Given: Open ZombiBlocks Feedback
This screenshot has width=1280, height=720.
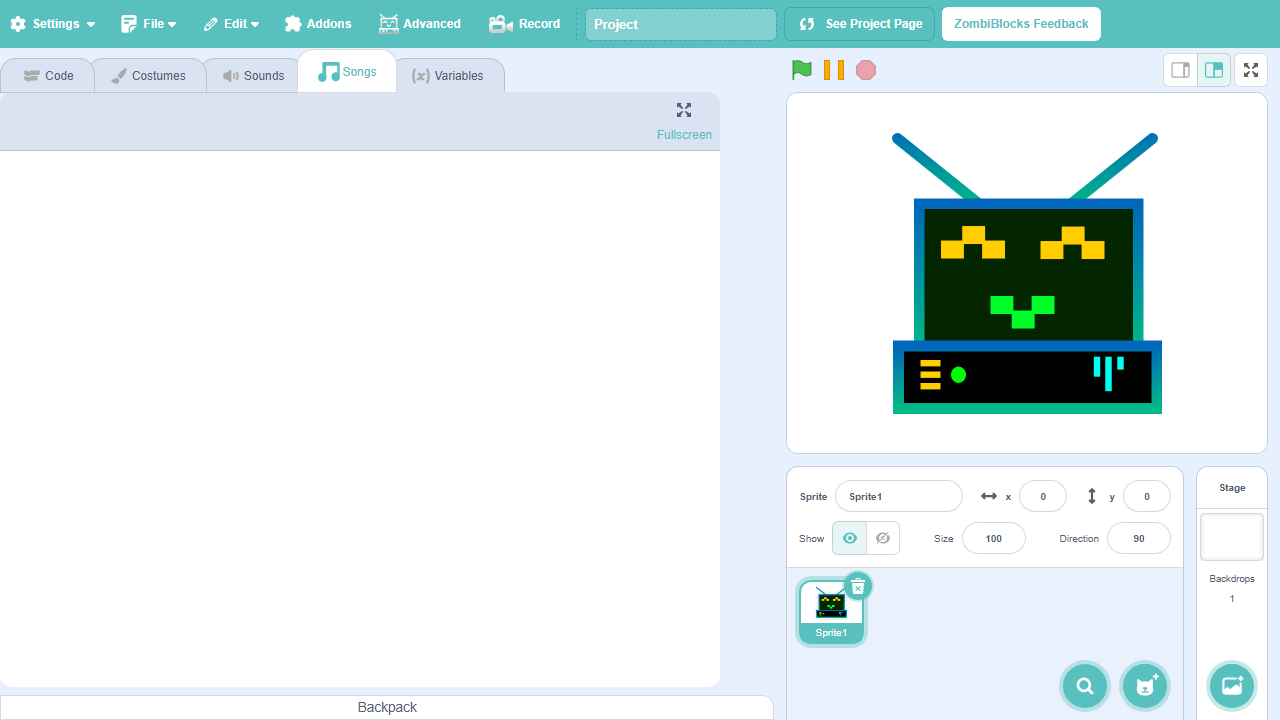Looking at the screenshot, I should point(1021,24).
